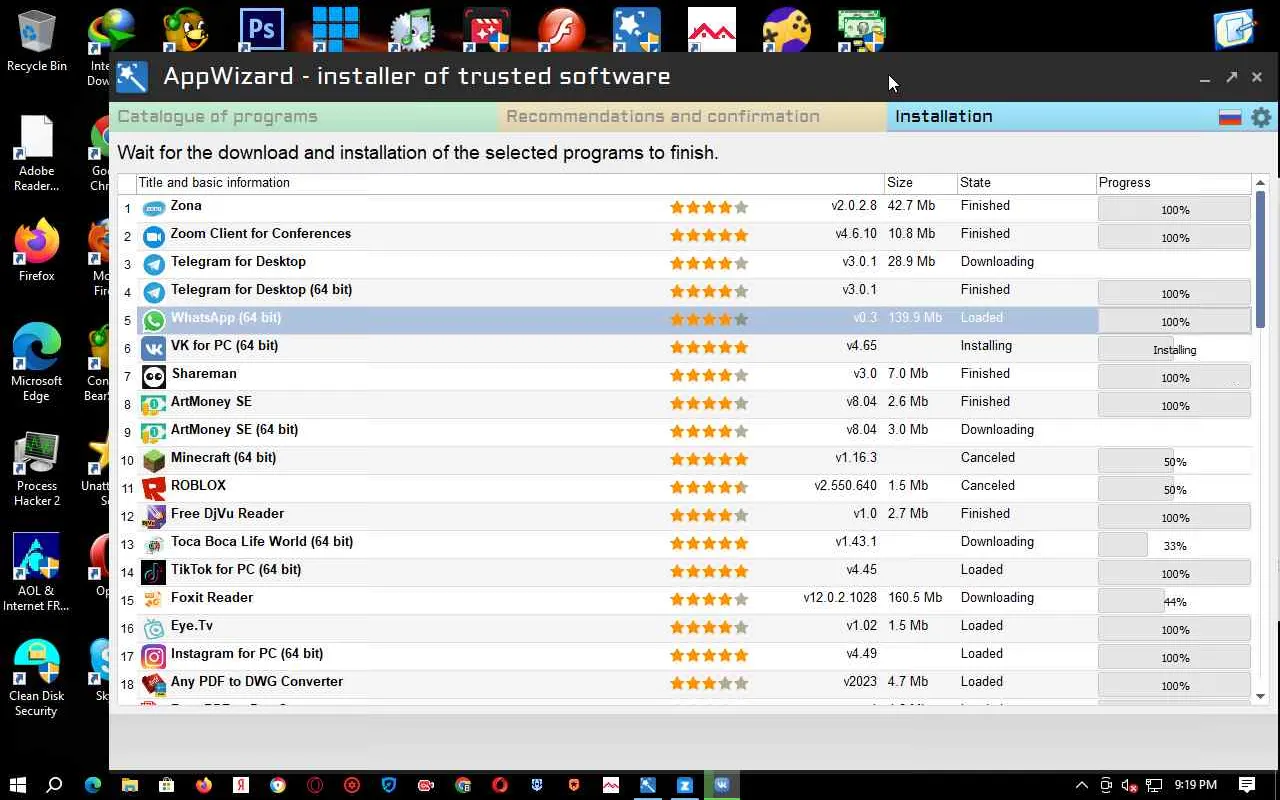This screenshot has width=1280, height=800.
Task: Select the "ArtMoney SE" 2.6 Mb row title
Action: tap(211, 402)
